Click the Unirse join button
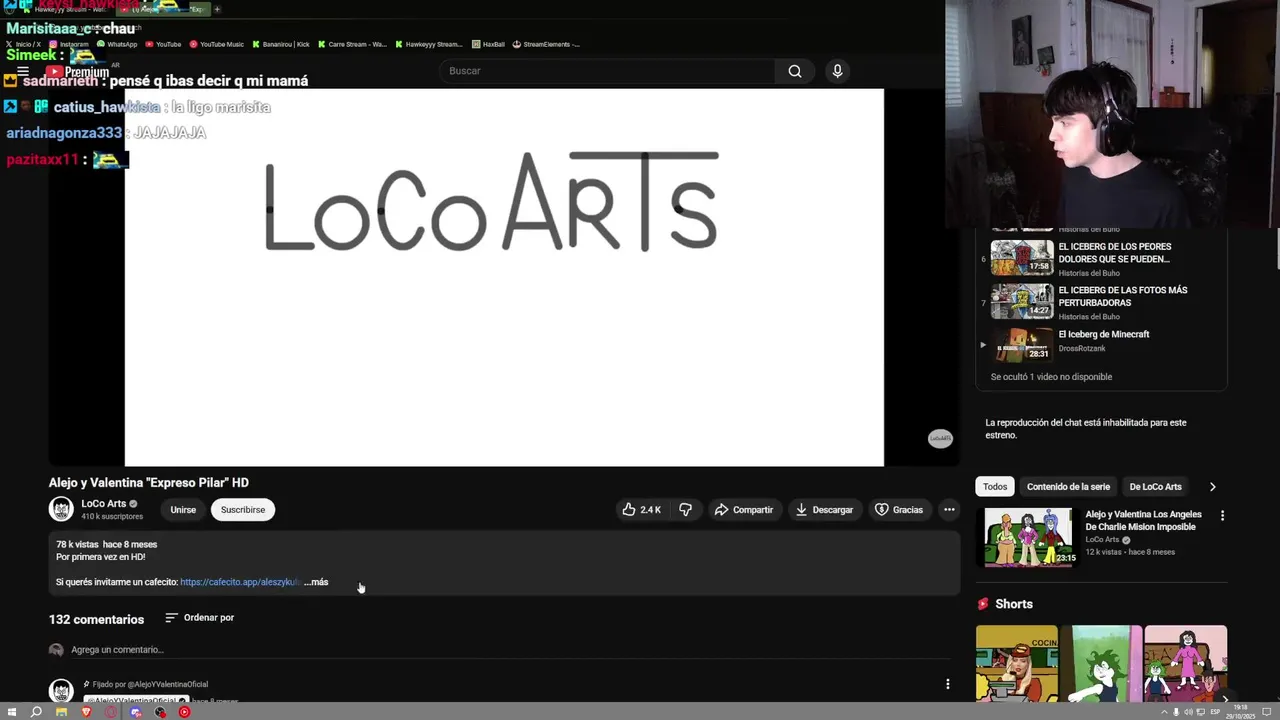1280x720 pixels. pos(183,510)
